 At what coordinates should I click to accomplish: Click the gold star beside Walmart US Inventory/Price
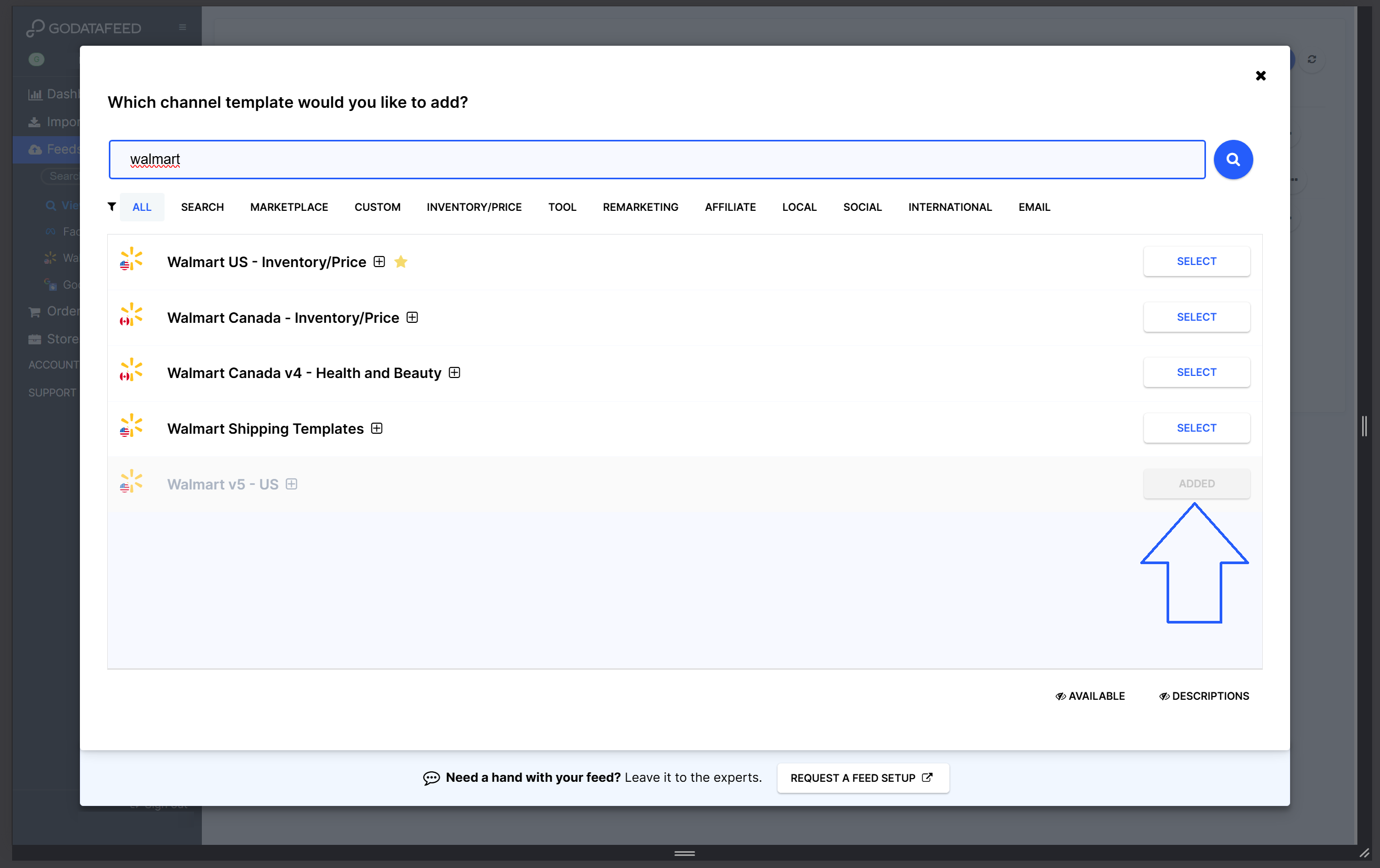point(401,262)
